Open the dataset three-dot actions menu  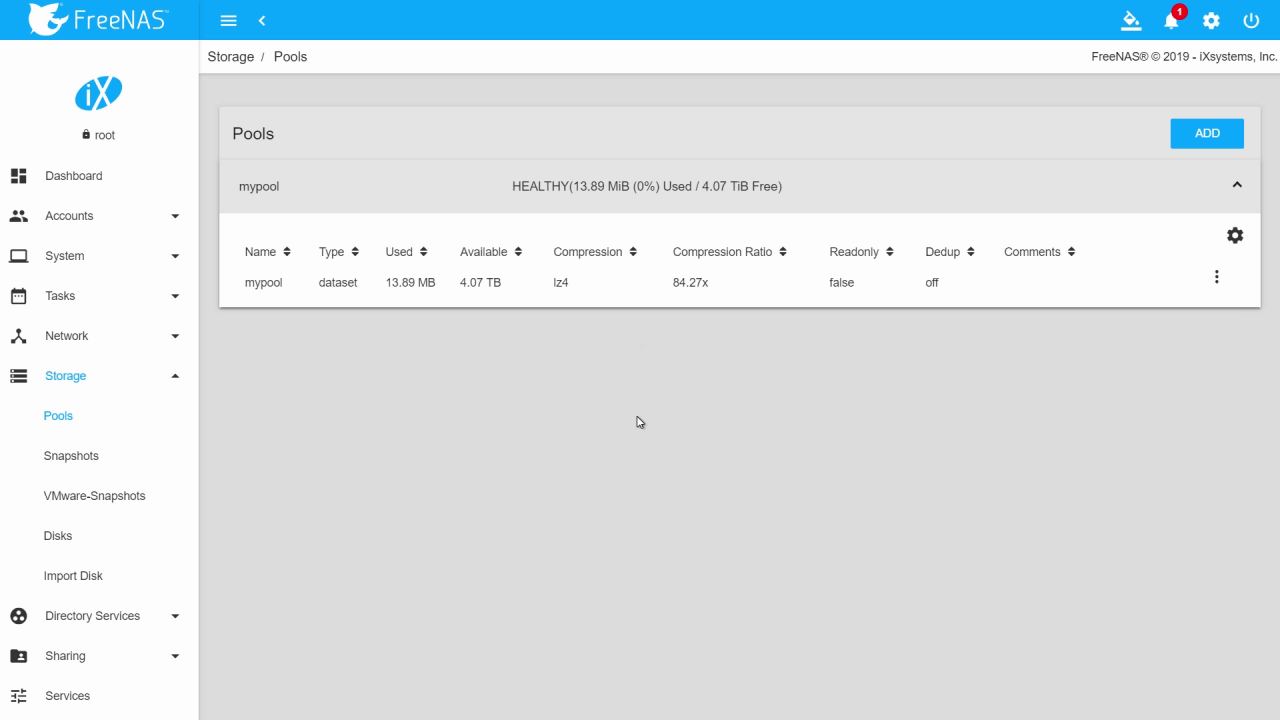click(1217, 276)
